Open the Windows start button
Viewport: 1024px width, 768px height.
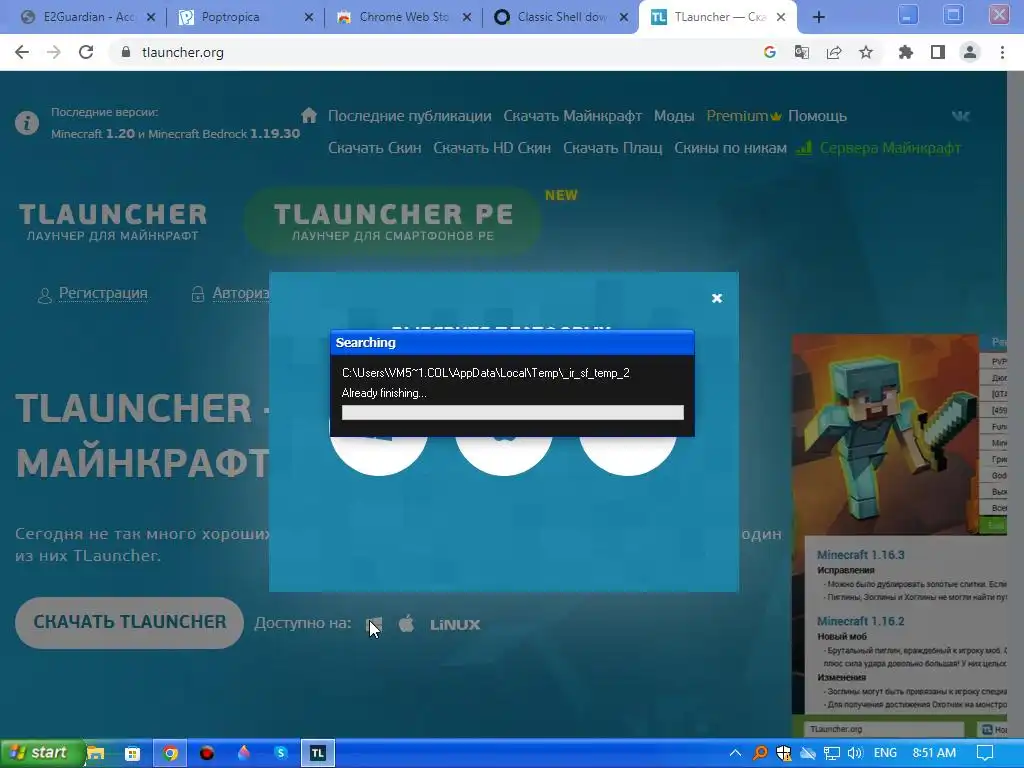tap(42, 753)
